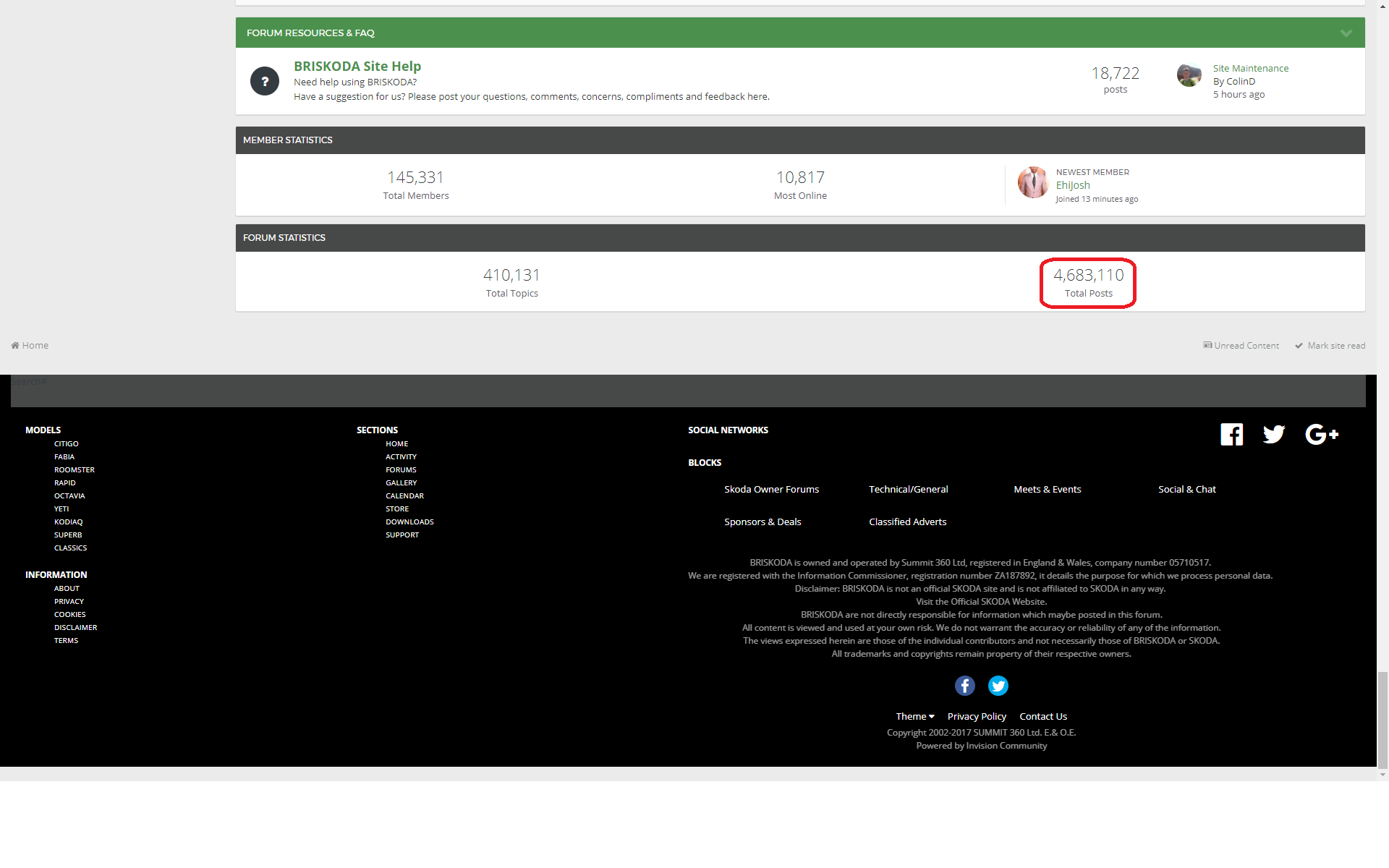Open the Privacy Policy link
Viewport: 1389px width, 868px height.
[977, 716]
